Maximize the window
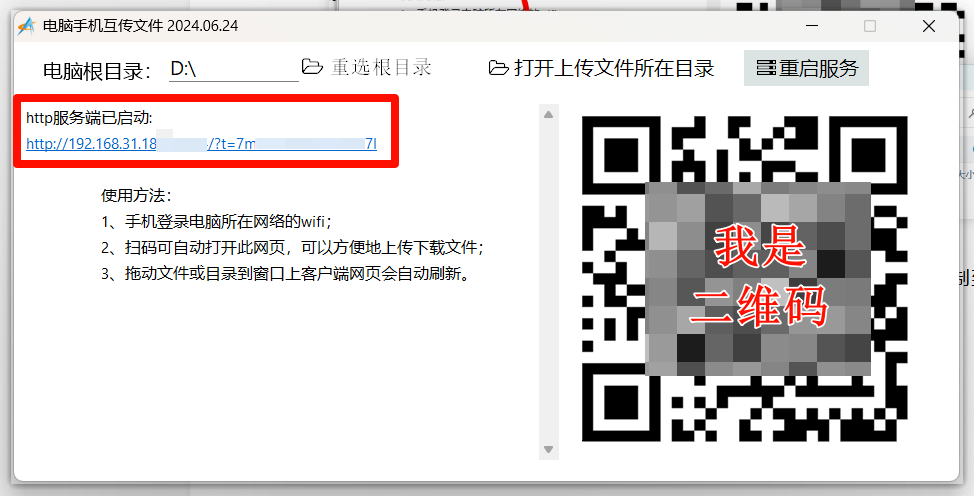 [870, 26]
